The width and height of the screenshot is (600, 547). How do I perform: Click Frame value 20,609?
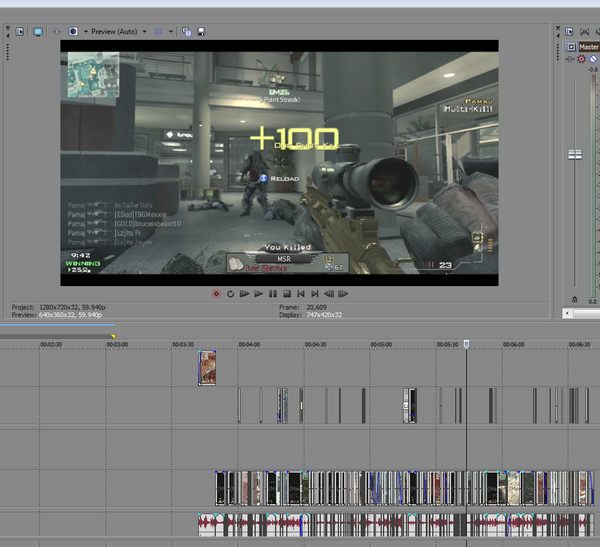click(x=316, y=307)
